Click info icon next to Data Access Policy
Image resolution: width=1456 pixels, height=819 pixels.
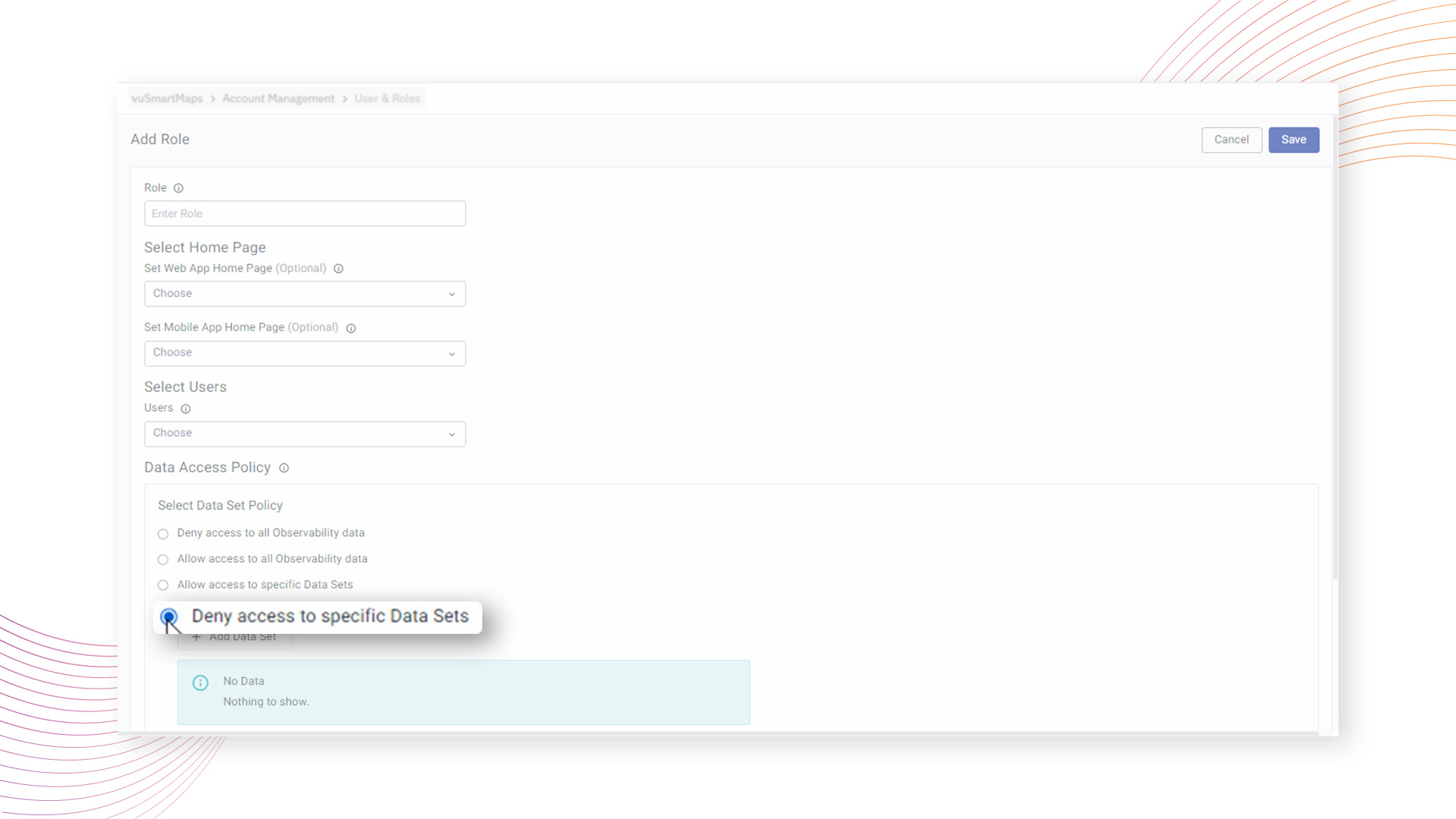[284, 468]
